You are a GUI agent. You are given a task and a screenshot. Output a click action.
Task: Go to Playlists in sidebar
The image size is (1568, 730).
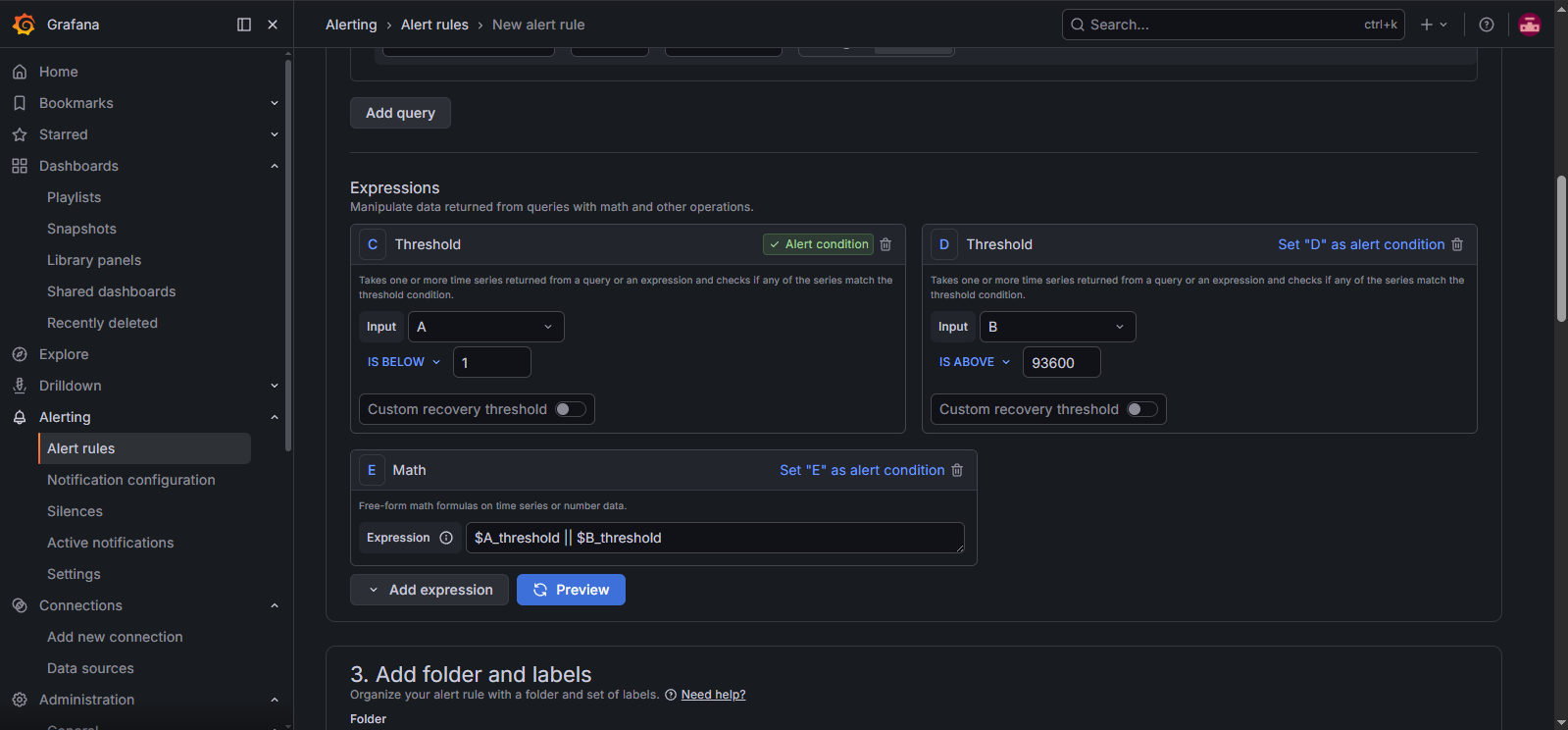[x=75, y=197]
